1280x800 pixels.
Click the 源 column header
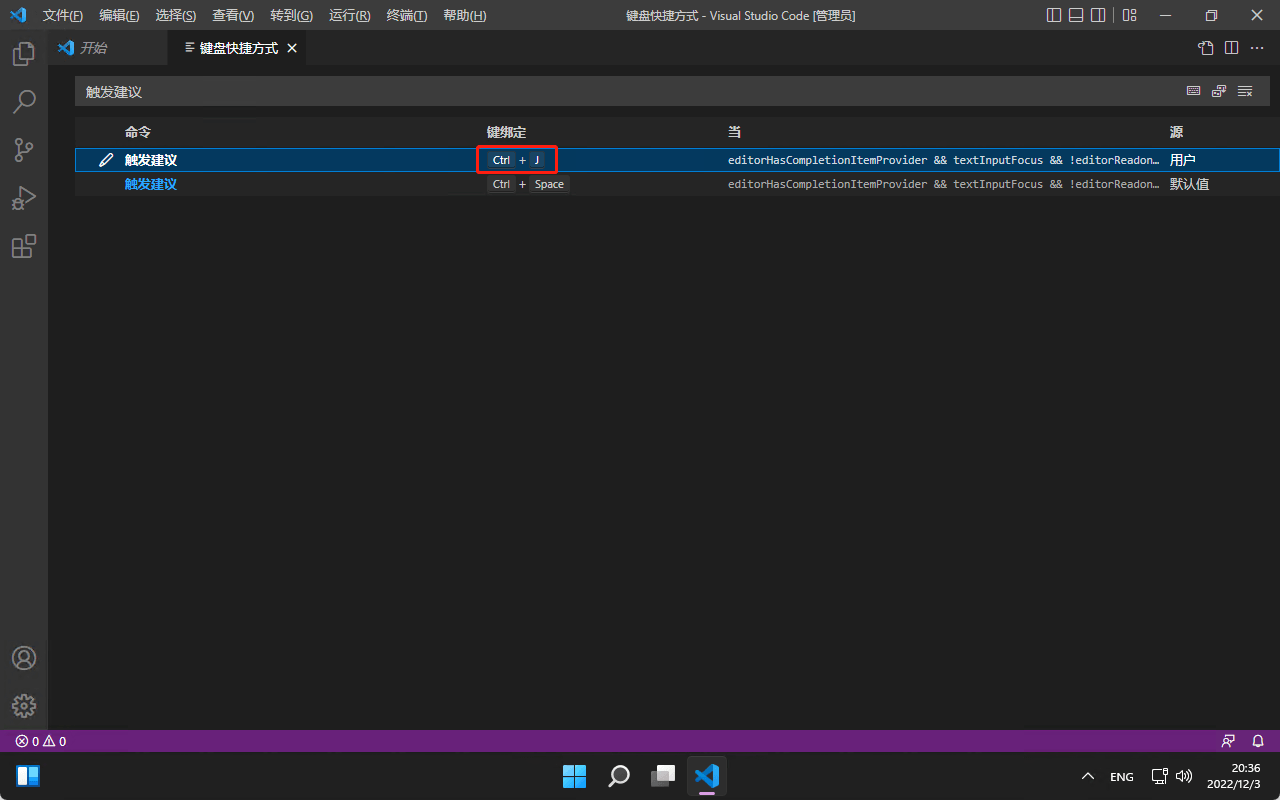[1176, 132]
